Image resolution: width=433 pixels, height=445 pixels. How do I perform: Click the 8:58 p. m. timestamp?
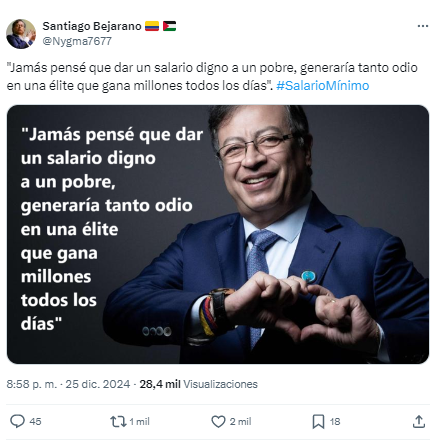(x=32, y=384)
